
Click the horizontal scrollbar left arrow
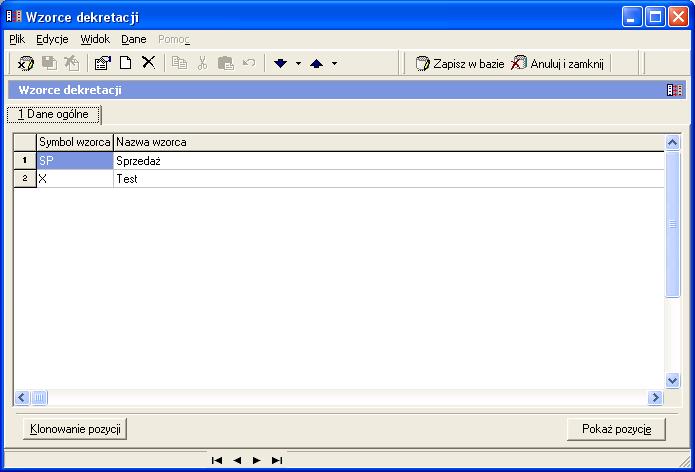(x=22, y=398)
